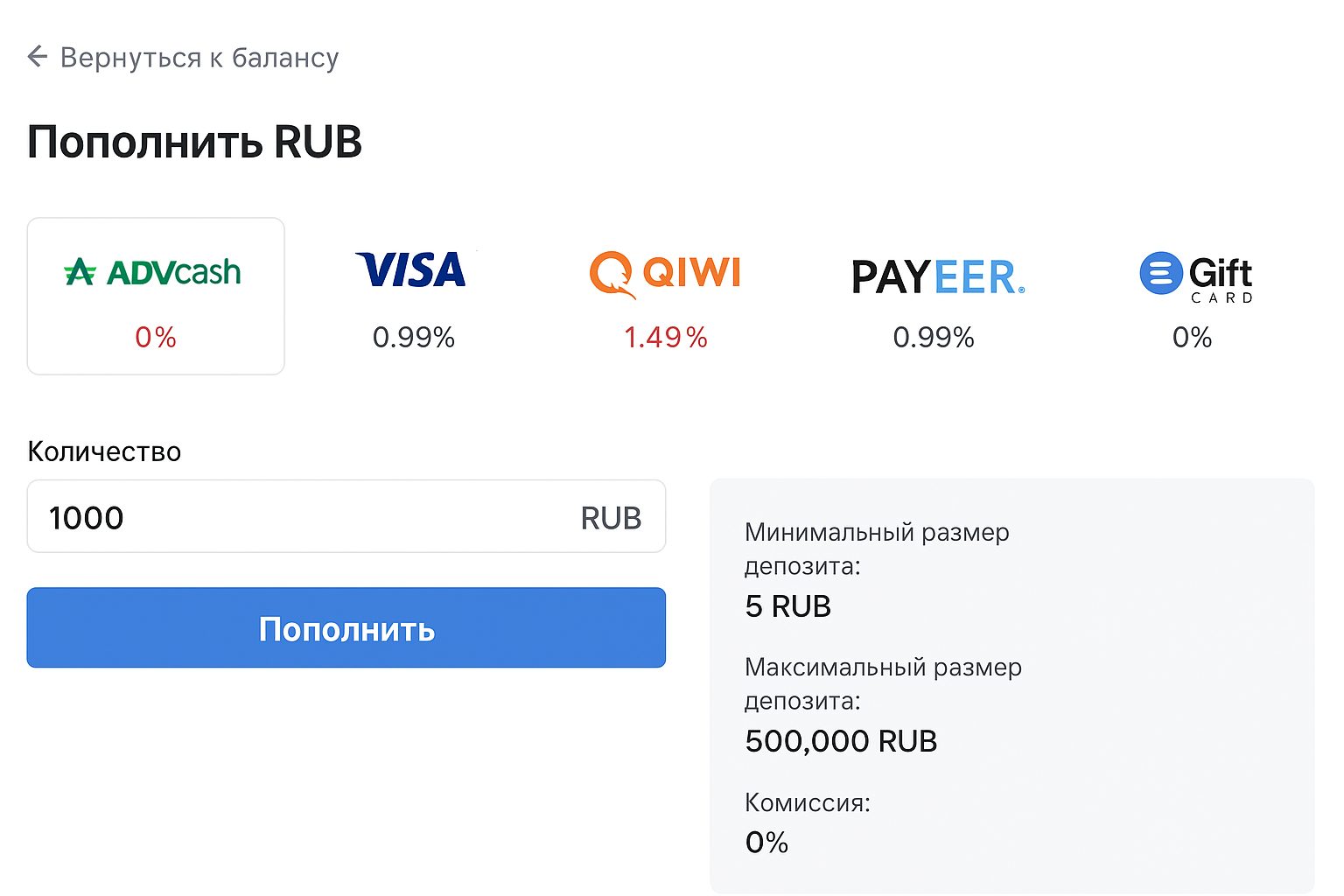The width and height of the screenshot is (1344, 896).
Task: Click the RUB suffix in the amount field
Action: coord(611,518)
